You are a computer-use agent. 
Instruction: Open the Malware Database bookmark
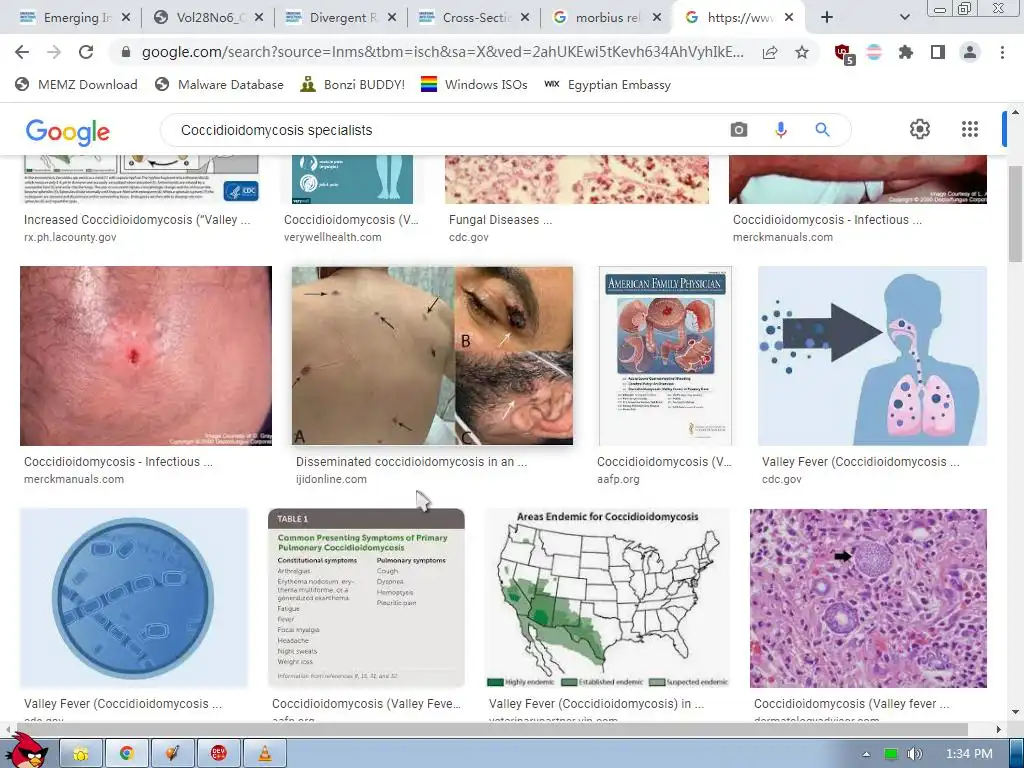(219, 84)
